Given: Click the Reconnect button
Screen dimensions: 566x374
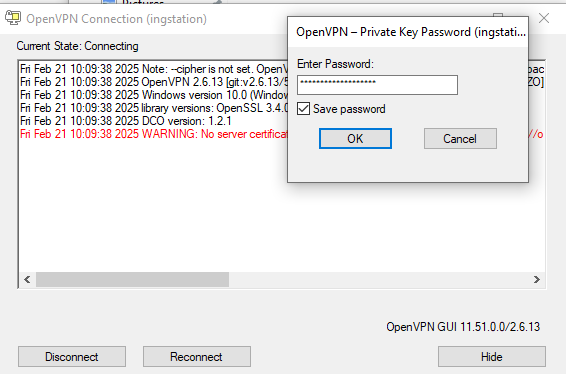Looking at the screenshot, I should coord(197,357).
